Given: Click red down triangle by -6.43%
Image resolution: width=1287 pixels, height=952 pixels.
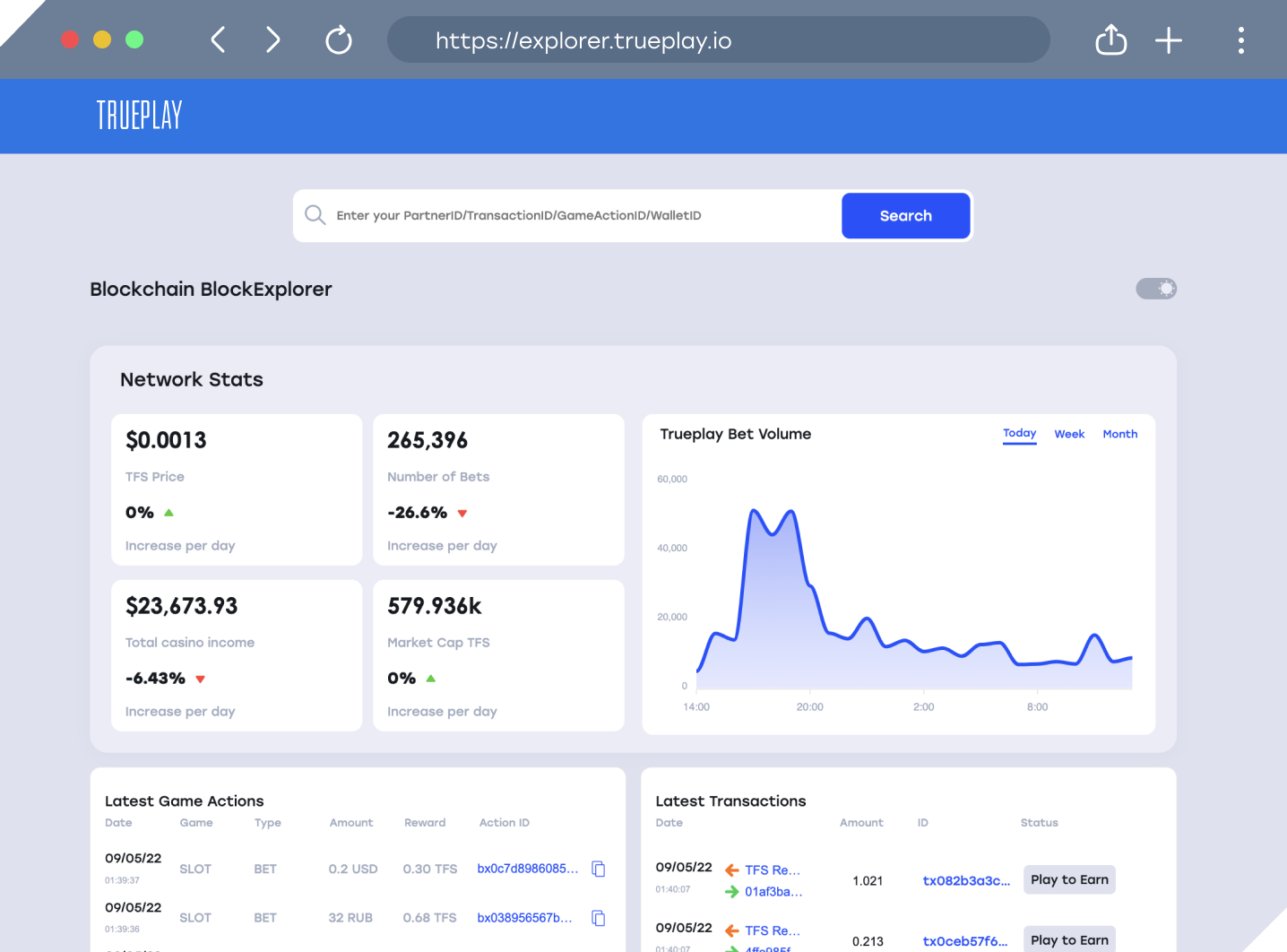Looking at the screenshot, I should click(201, 679).
